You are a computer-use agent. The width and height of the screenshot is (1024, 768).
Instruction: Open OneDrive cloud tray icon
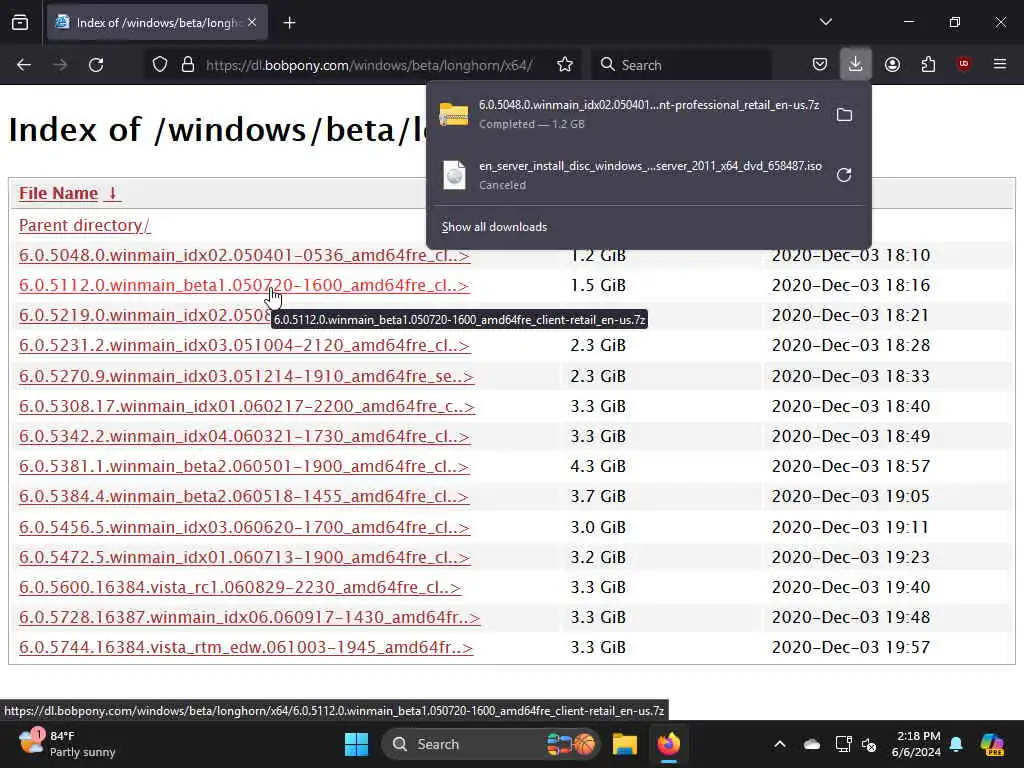tap(812, 744)
